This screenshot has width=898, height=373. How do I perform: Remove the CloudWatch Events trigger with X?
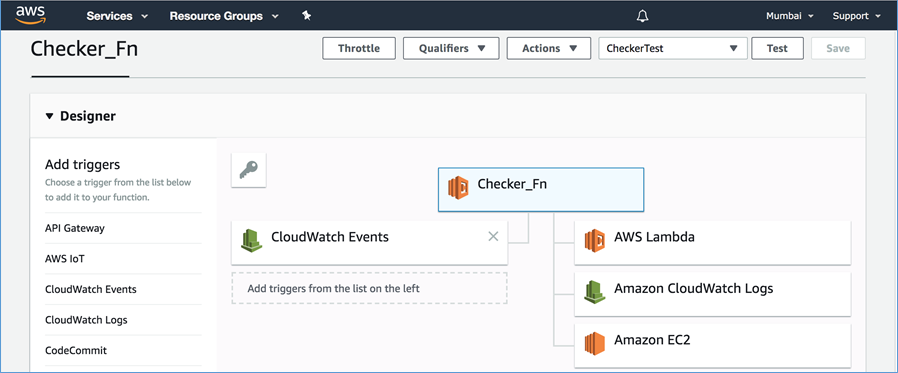(493, 236)
